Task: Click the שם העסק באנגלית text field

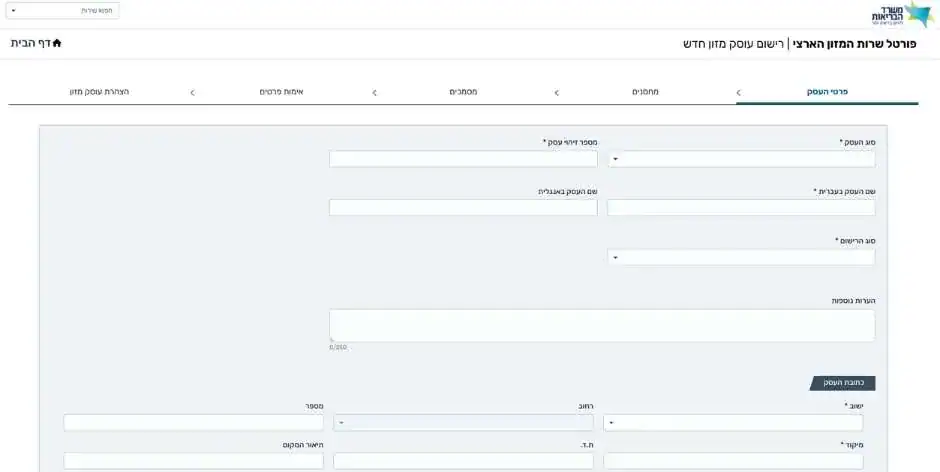Action: [463, 208]
